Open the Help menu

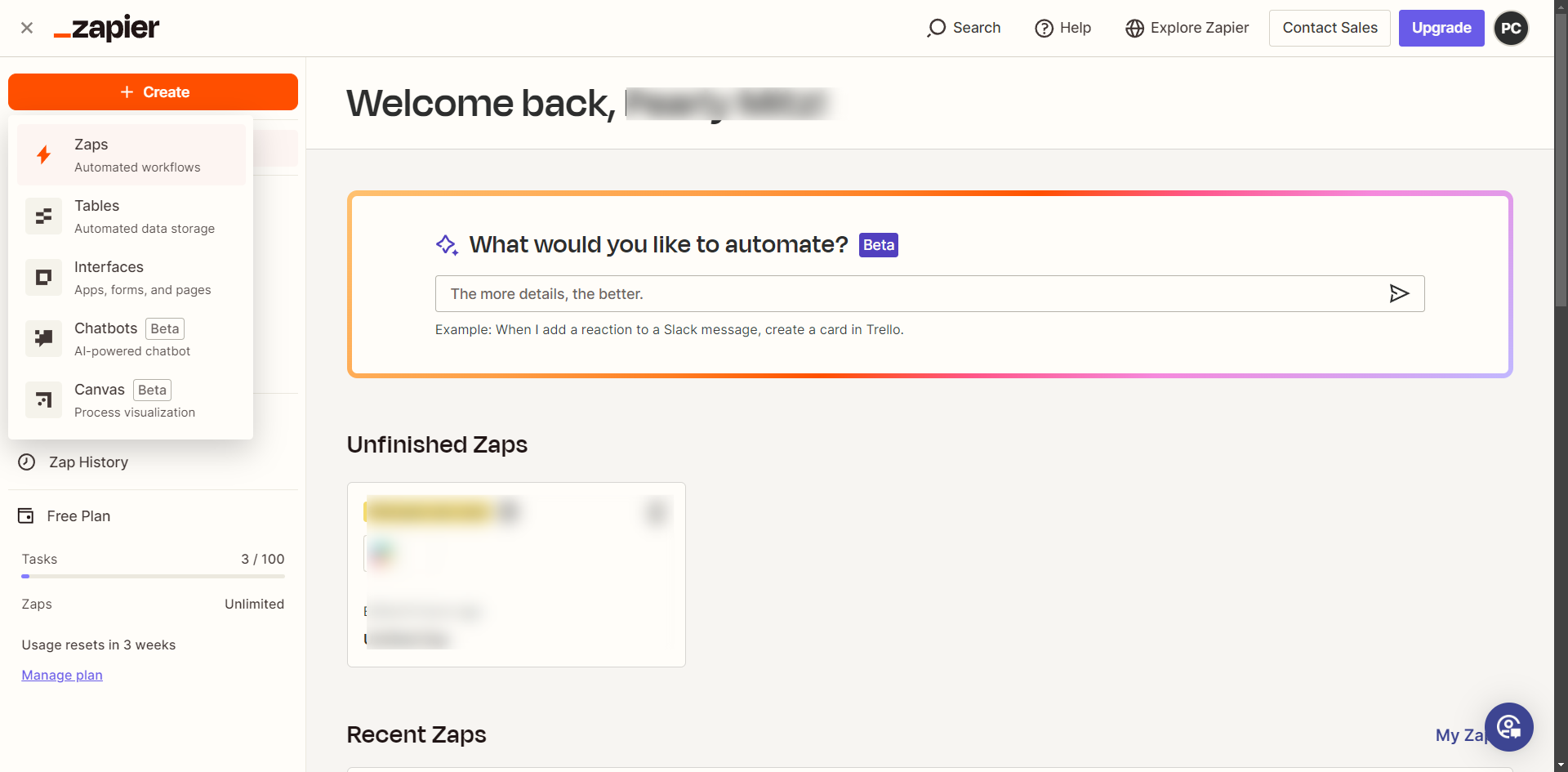tap(1063, 28)
